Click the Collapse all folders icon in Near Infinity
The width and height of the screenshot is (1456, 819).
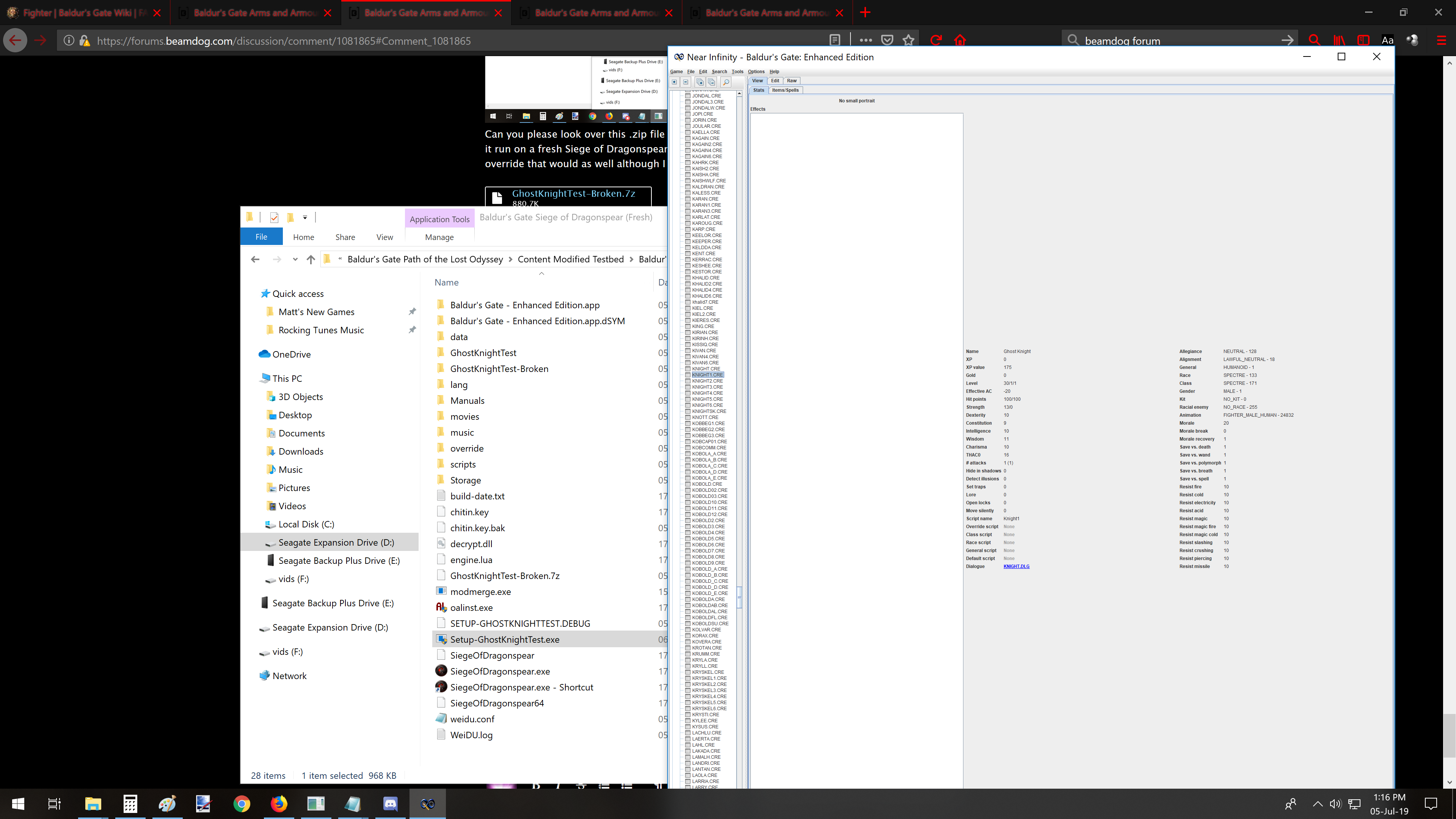click(712, 82)
